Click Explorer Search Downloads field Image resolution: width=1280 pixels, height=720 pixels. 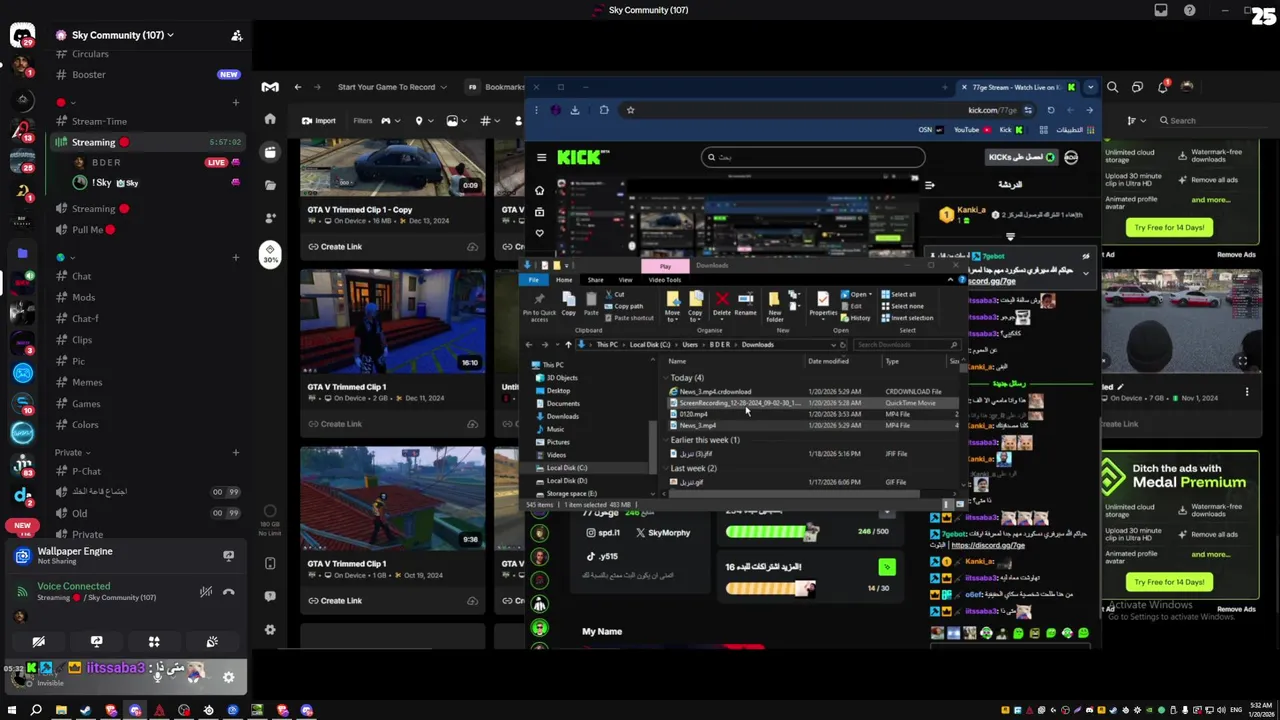coord(905,345)
